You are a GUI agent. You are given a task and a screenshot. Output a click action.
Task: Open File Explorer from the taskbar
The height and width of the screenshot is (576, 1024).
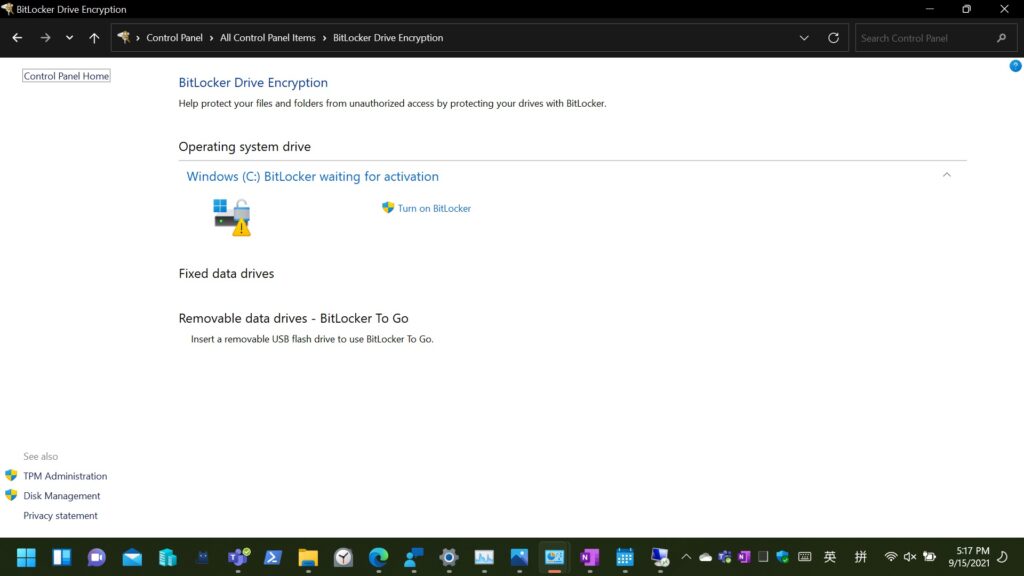coord(307,557)
